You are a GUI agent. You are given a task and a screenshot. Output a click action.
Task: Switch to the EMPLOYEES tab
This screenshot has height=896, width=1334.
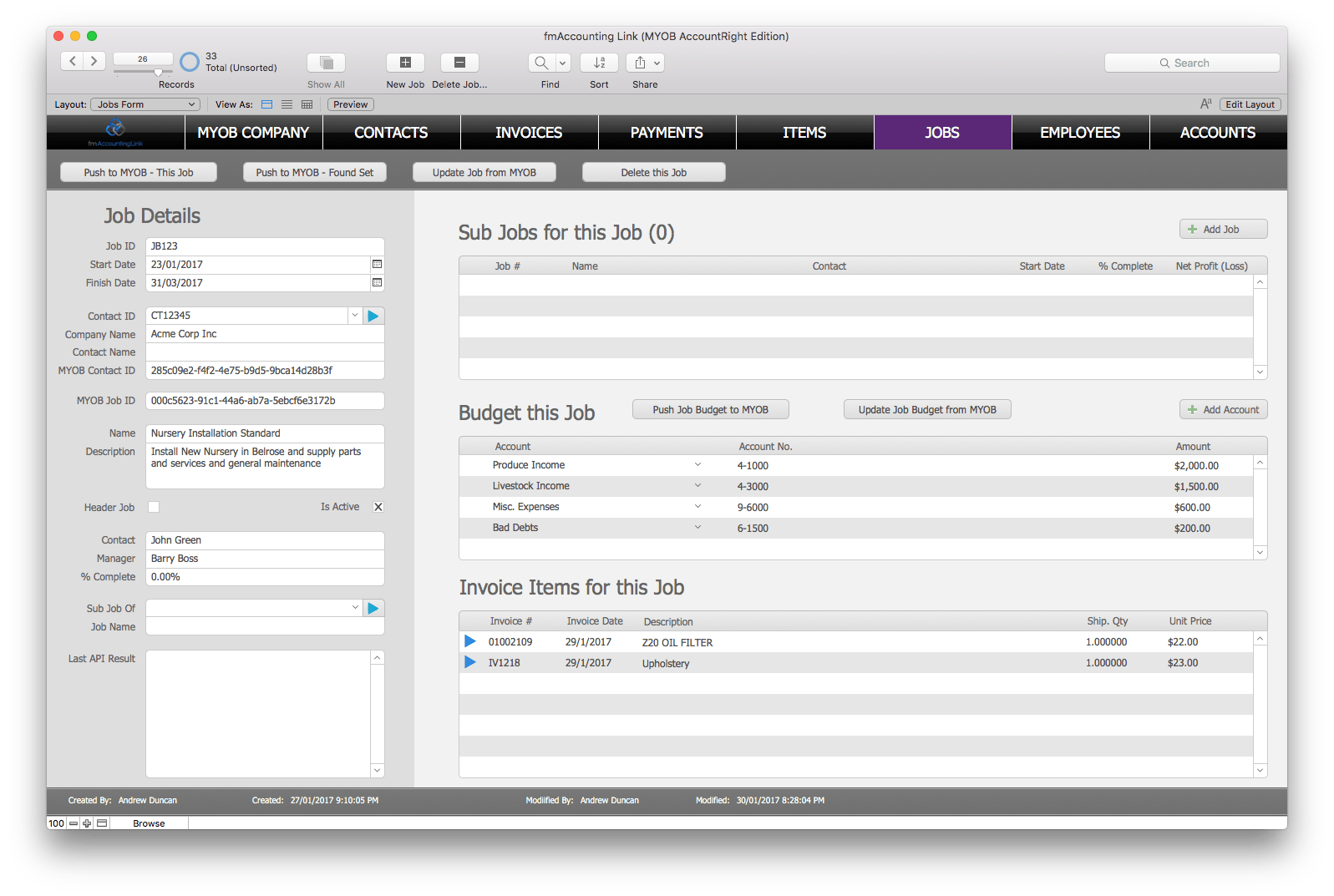click(1080, 133)
